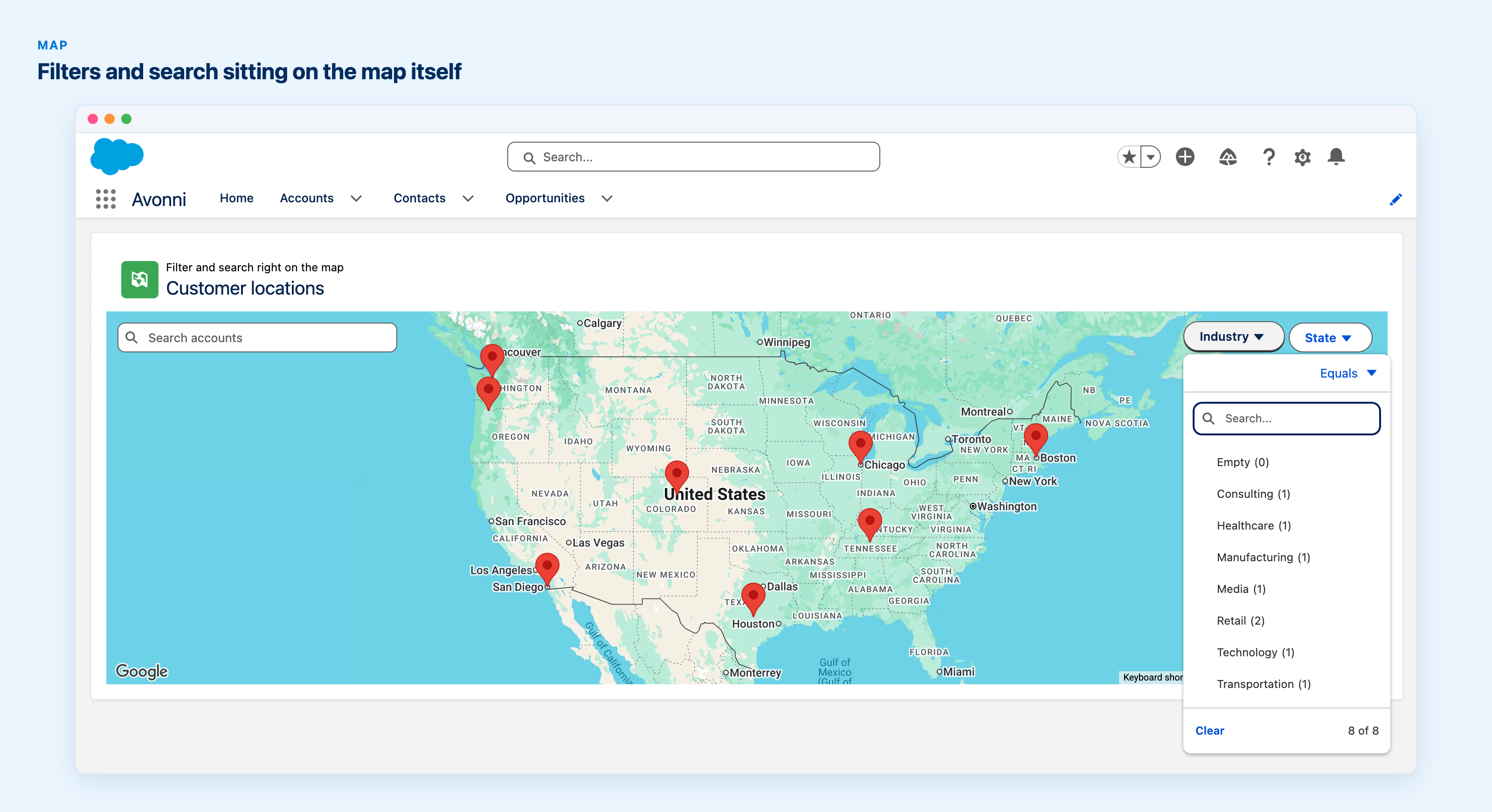
Task: Change the Equals operator dropdown
Action: click(x=1347, y=373)
